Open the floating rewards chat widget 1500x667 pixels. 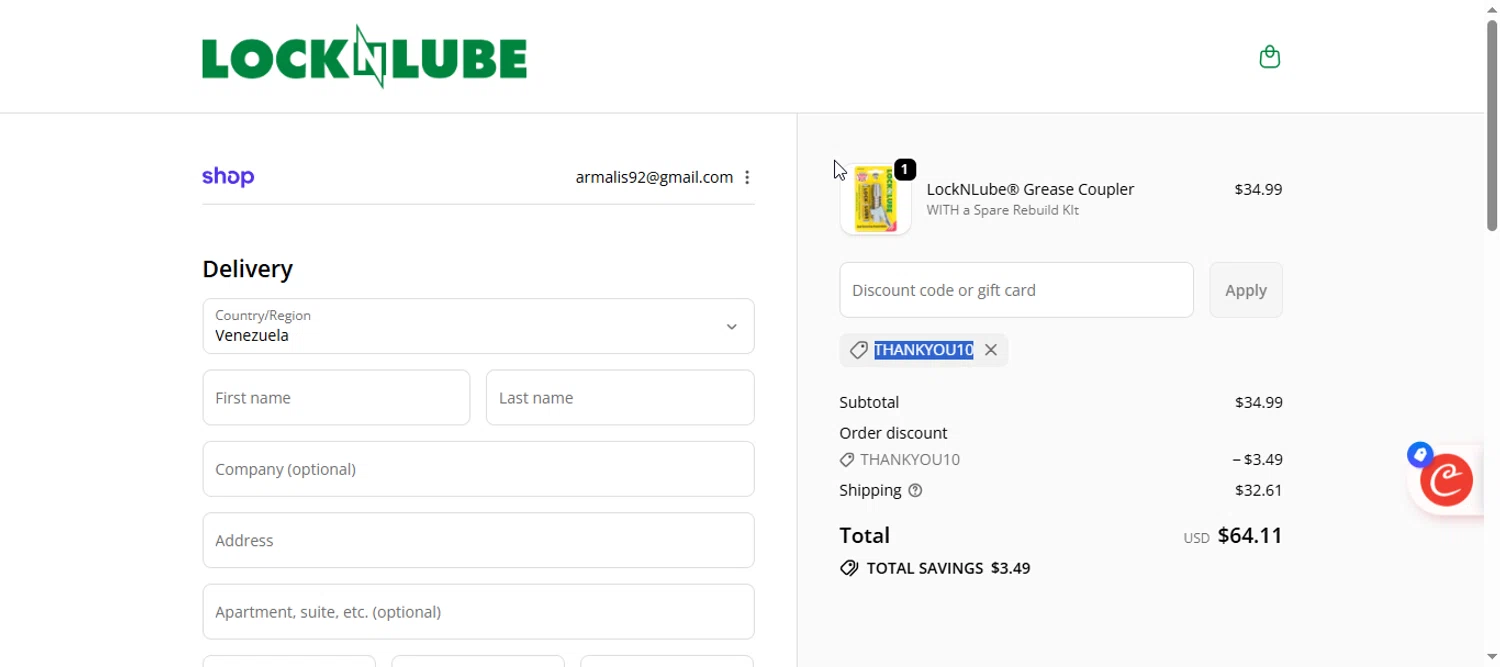(x=1446, y=480)
